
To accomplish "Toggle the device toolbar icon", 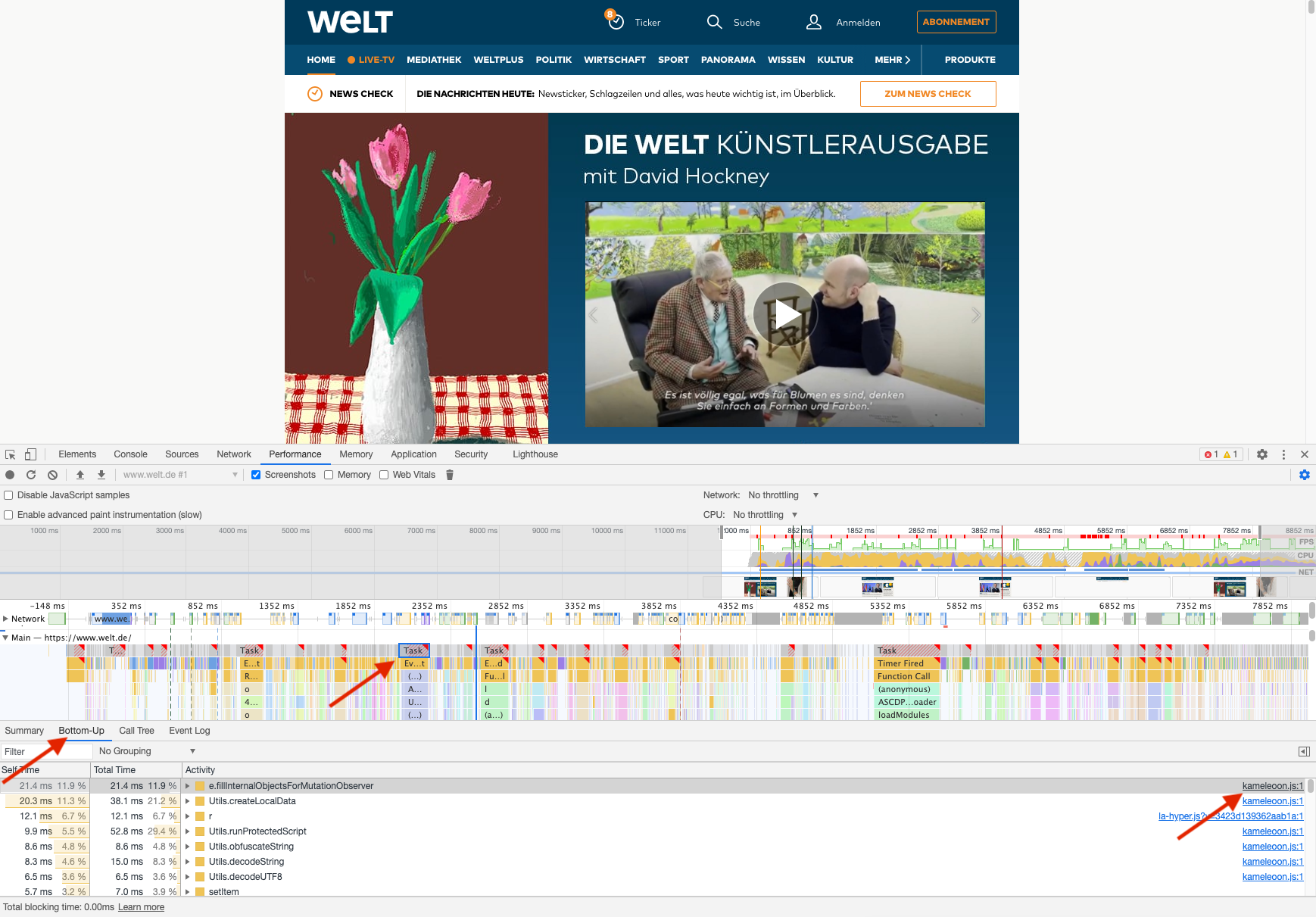I will point(30,454).
